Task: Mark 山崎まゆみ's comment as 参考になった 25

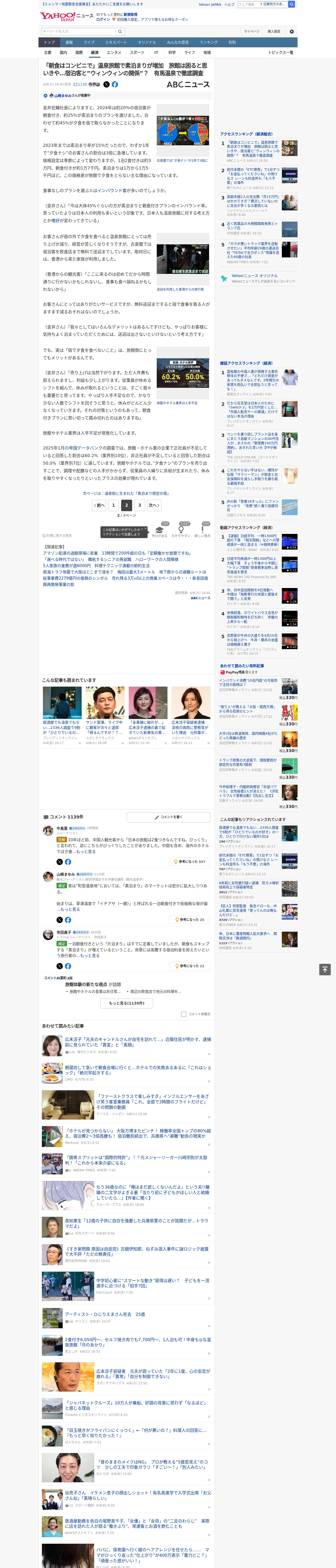Action: (190, 920)
